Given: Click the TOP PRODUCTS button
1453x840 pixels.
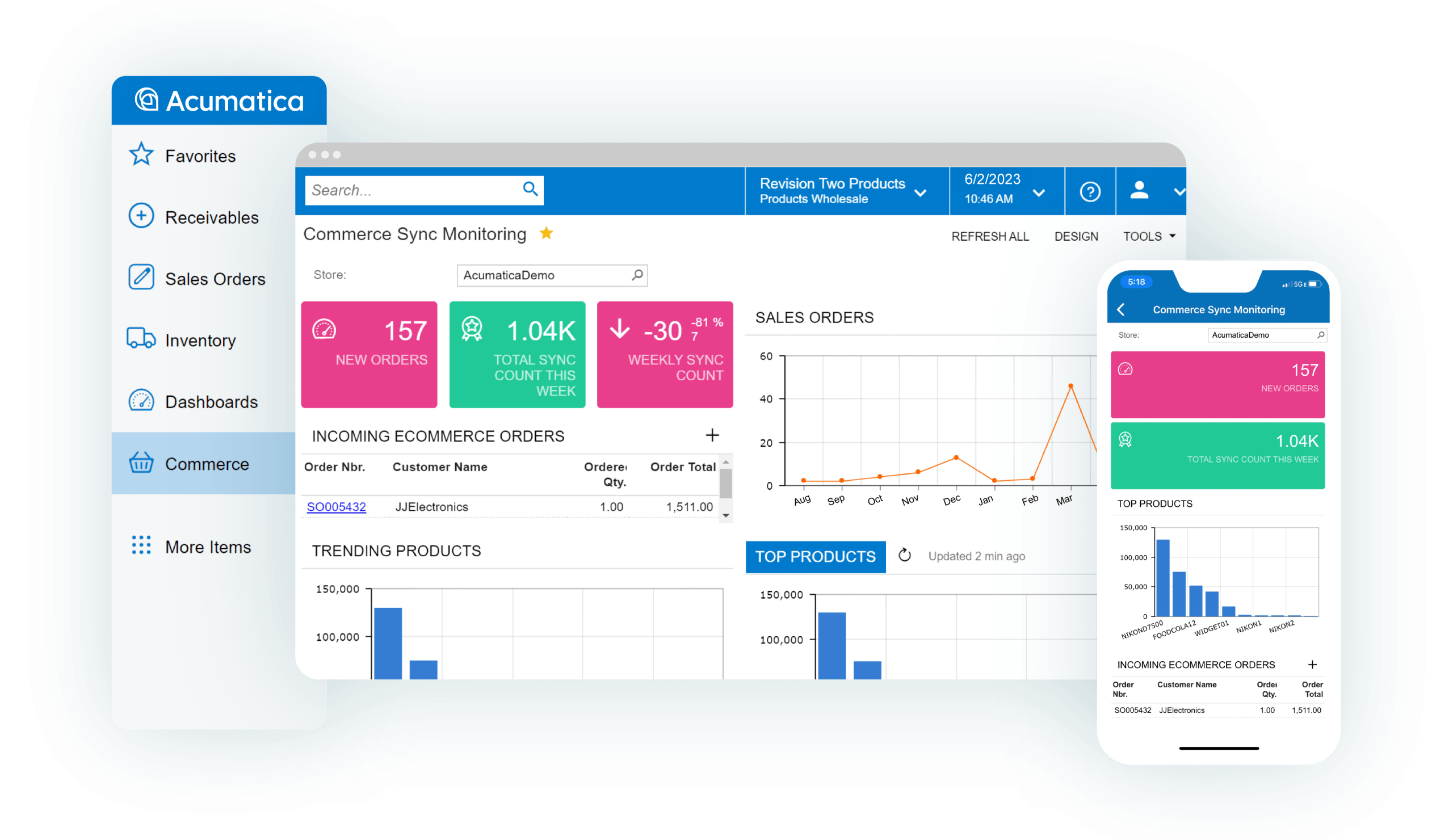Looking at the screenshot, I should pos(815,556).
